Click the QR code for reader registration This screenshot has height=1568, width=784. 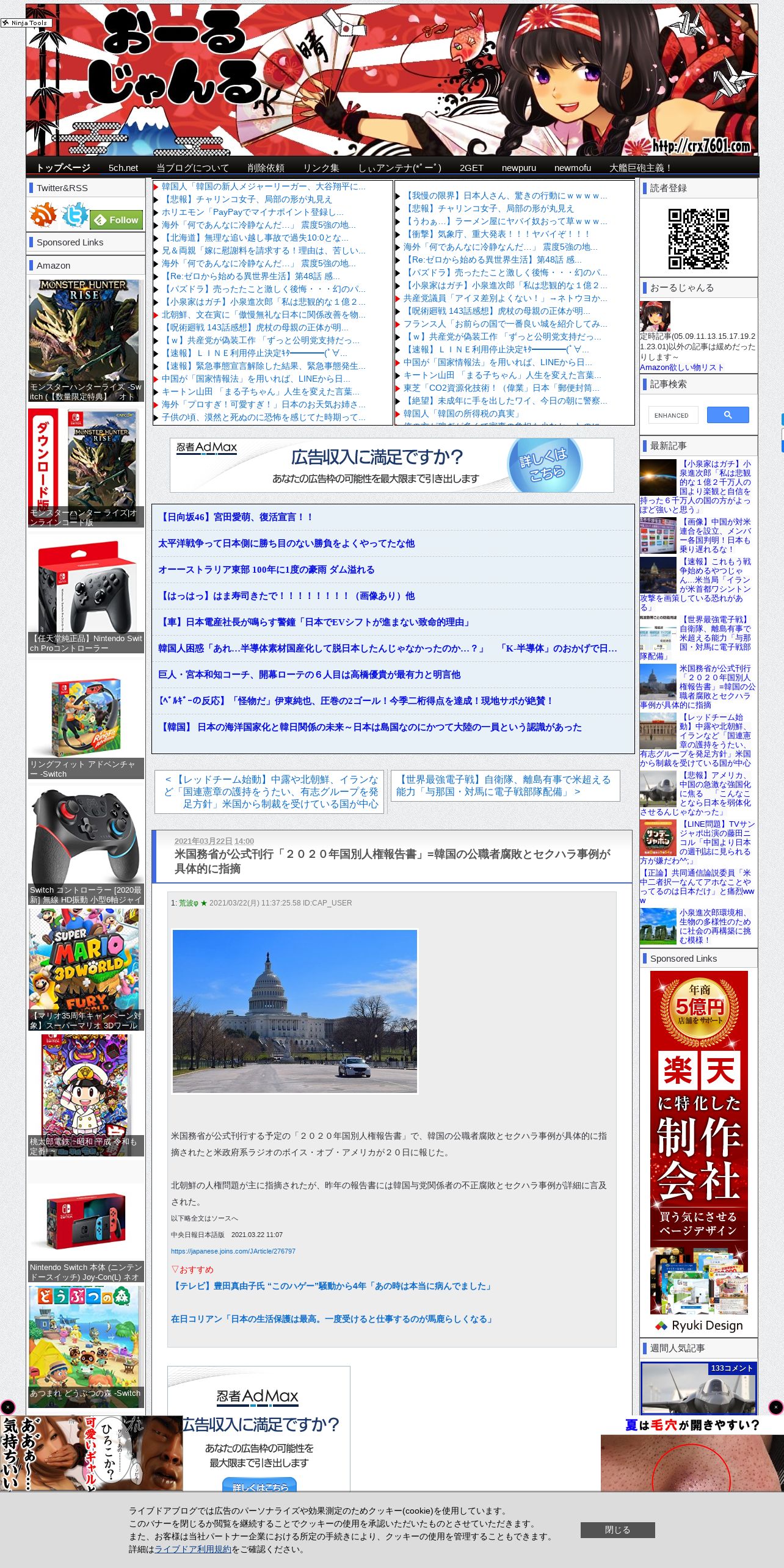(x=699, y=239)
